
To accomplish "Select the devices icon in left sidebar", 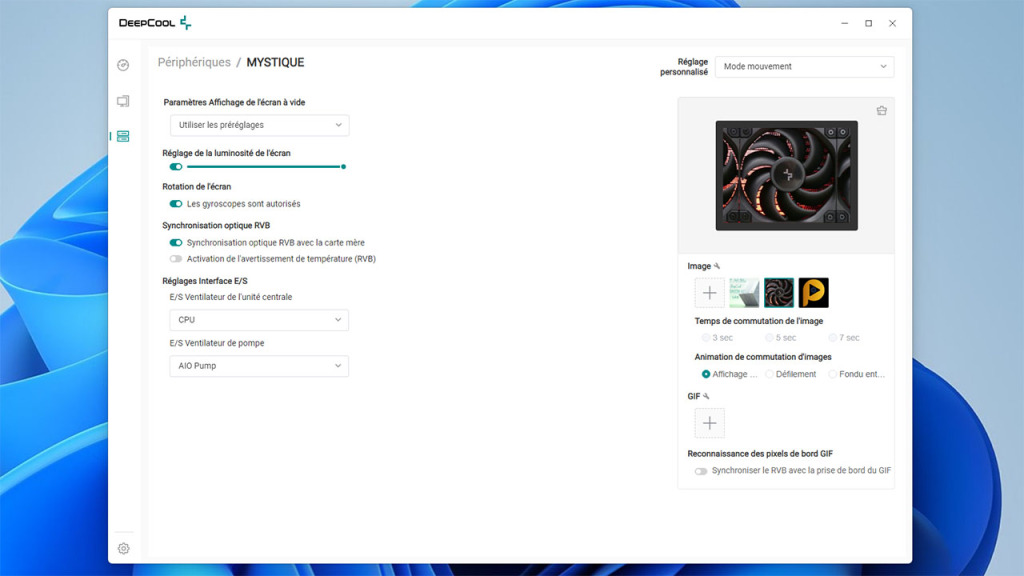I will (123, 136).
